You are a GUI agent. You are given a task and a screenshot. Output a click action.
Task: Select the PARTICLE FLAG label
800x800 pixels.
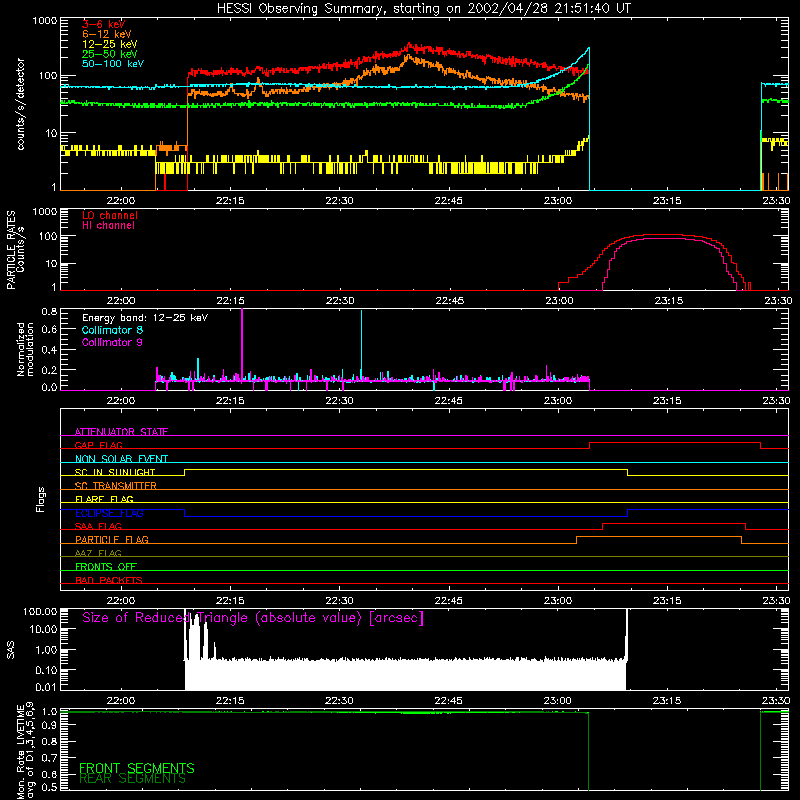pos(112,539)
